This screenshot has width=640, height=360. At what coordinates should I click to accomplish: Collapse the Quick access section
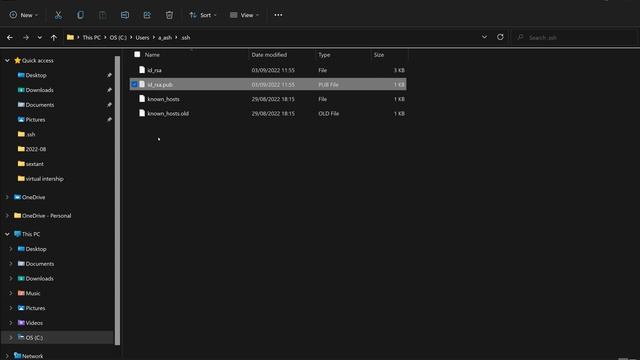point(7,60)
